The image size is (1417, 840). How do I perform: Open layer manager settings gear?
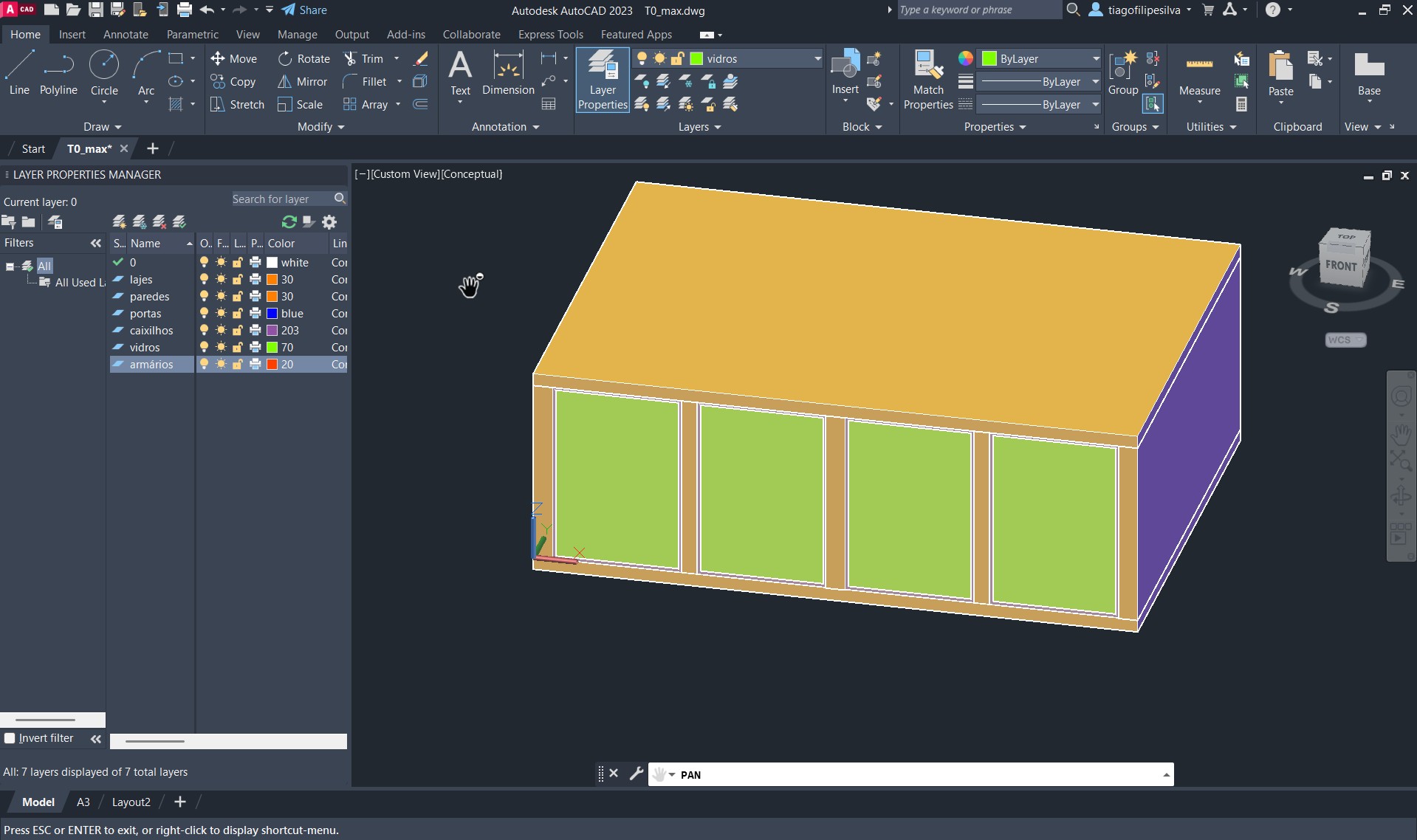tap(329, 222)
